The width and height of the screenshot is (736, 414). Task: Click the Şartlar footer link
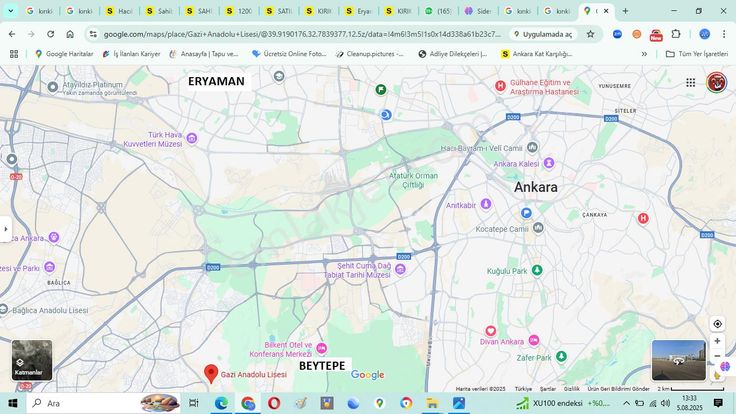point(547,389)
